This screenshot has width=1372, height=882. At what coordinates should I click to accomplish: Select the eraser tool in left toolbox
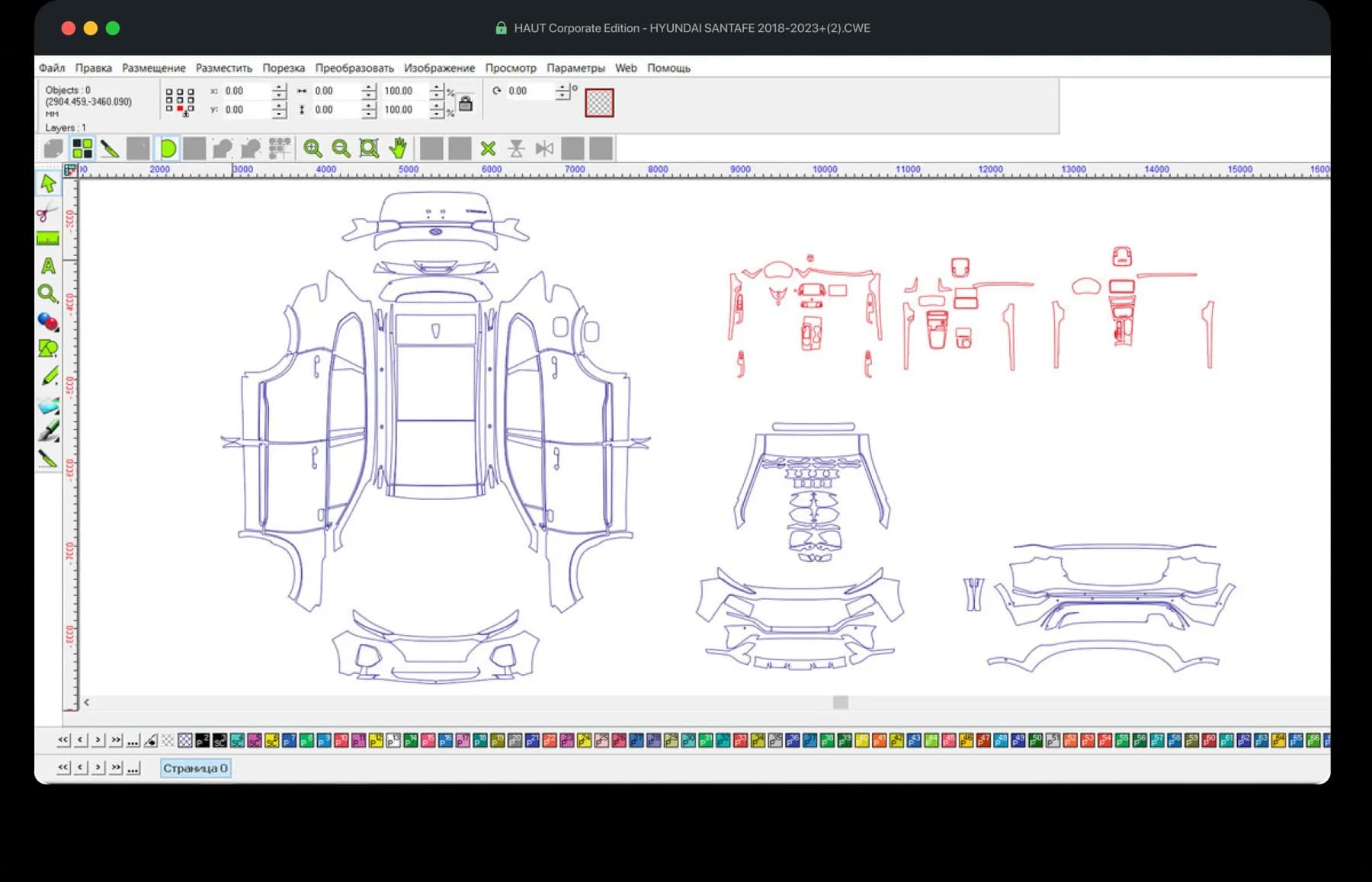point(48,404)
